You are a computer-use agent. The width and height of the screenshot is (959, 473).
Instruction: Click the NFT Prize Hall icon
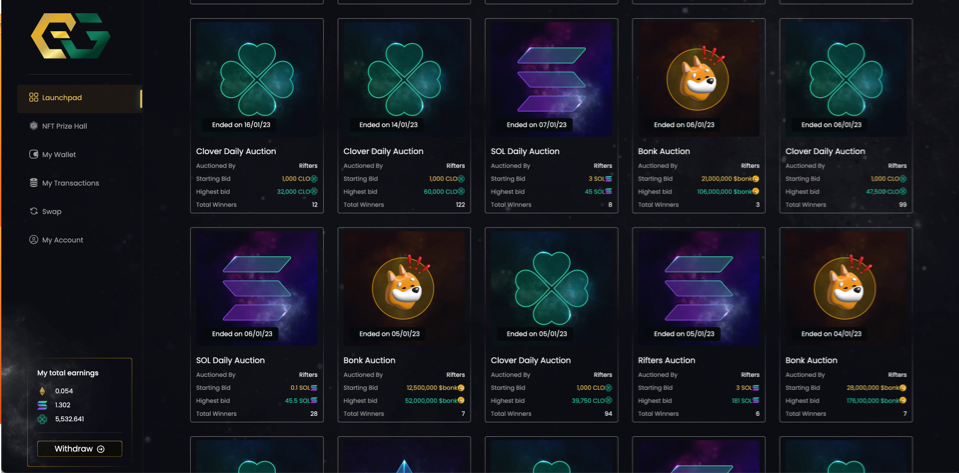[x=33, y=126]
